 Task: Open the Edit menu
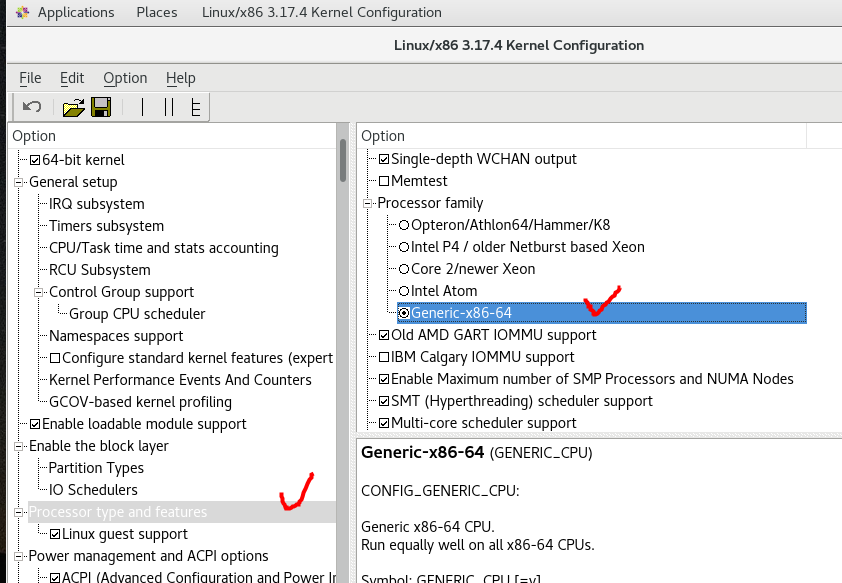72,78
